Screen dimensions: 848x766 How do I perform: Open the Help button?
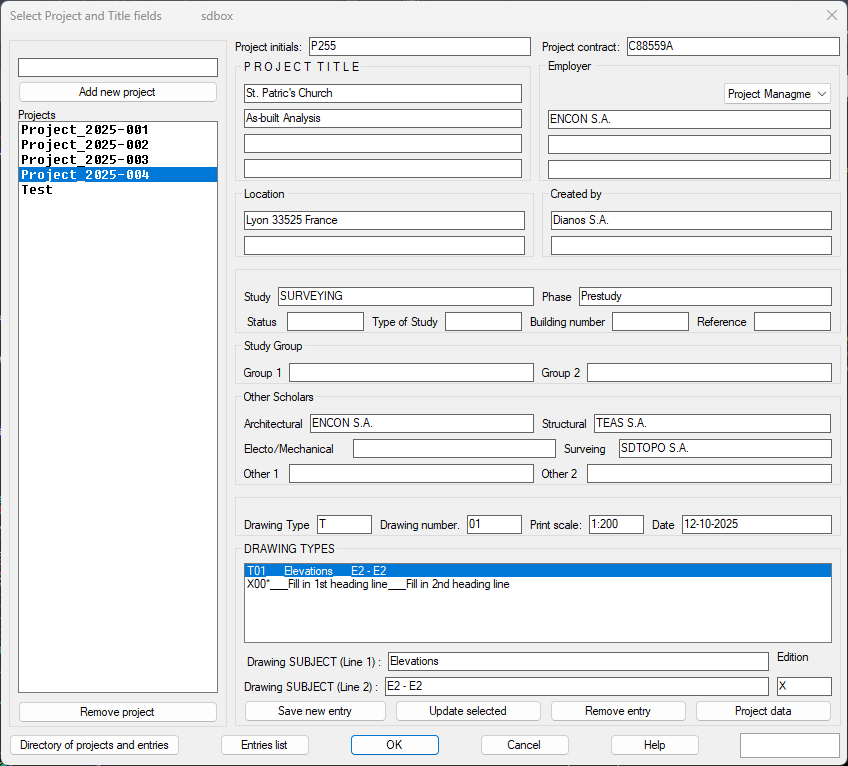654,745
